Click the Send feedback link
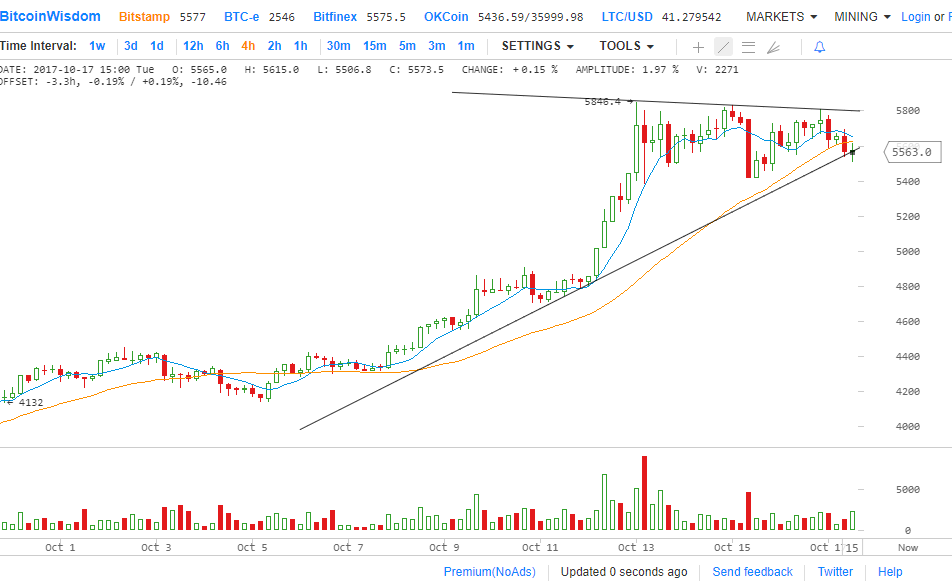Screen dimensions: 952x587 coord(752,572)
